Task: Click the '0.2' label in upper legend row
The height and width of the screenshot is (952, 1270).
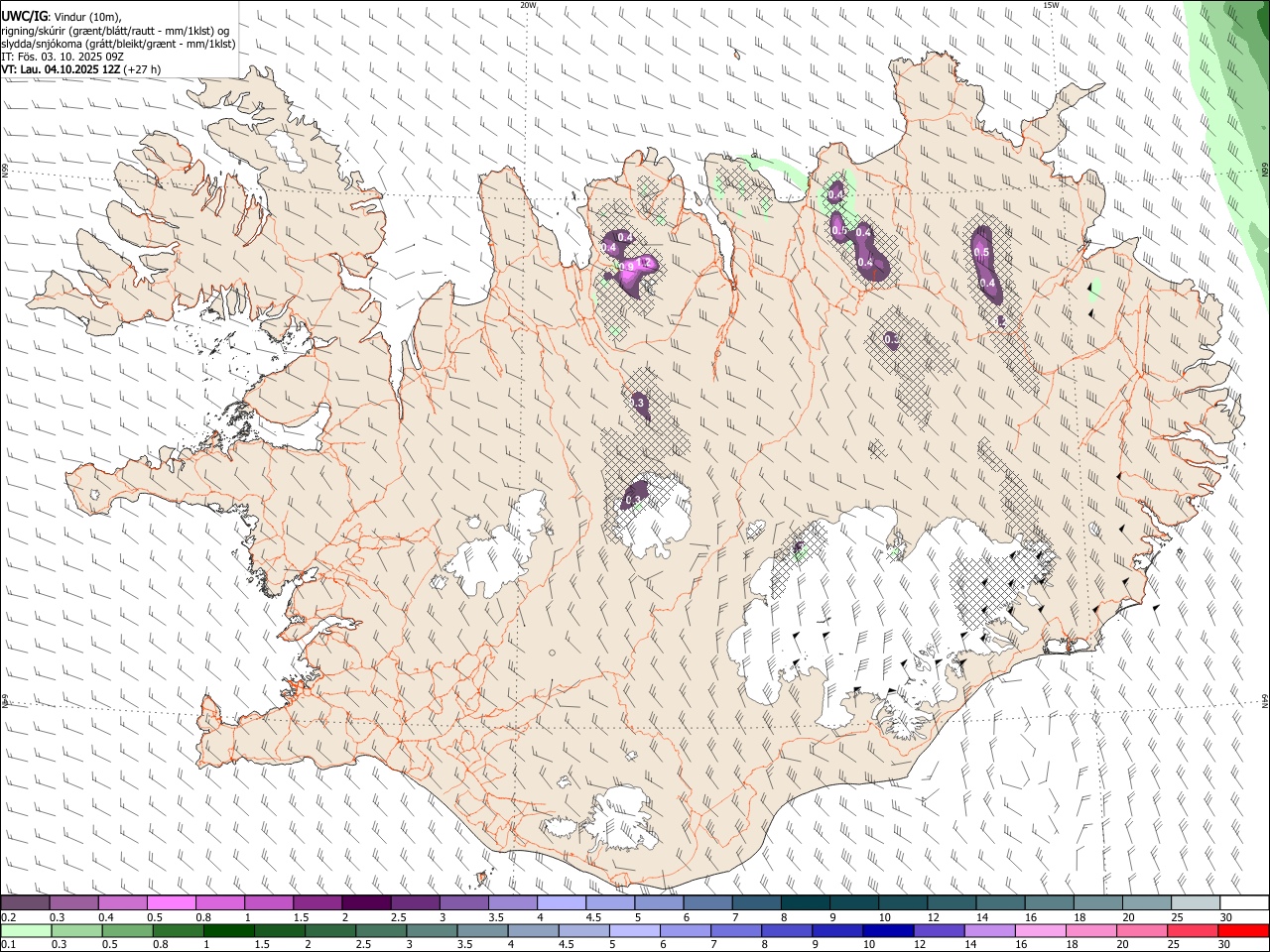Action: click(x=8, y=917)
